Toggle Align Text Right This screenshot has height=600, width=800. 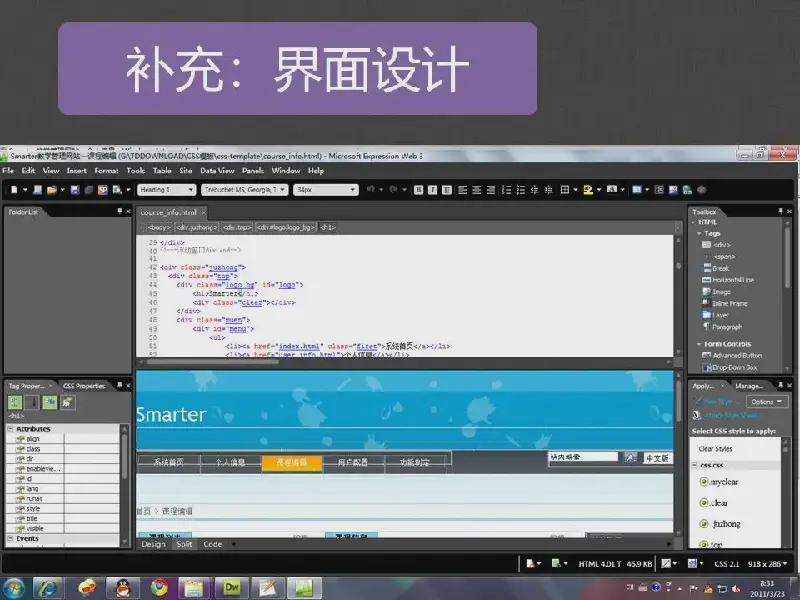pos(491,190)
